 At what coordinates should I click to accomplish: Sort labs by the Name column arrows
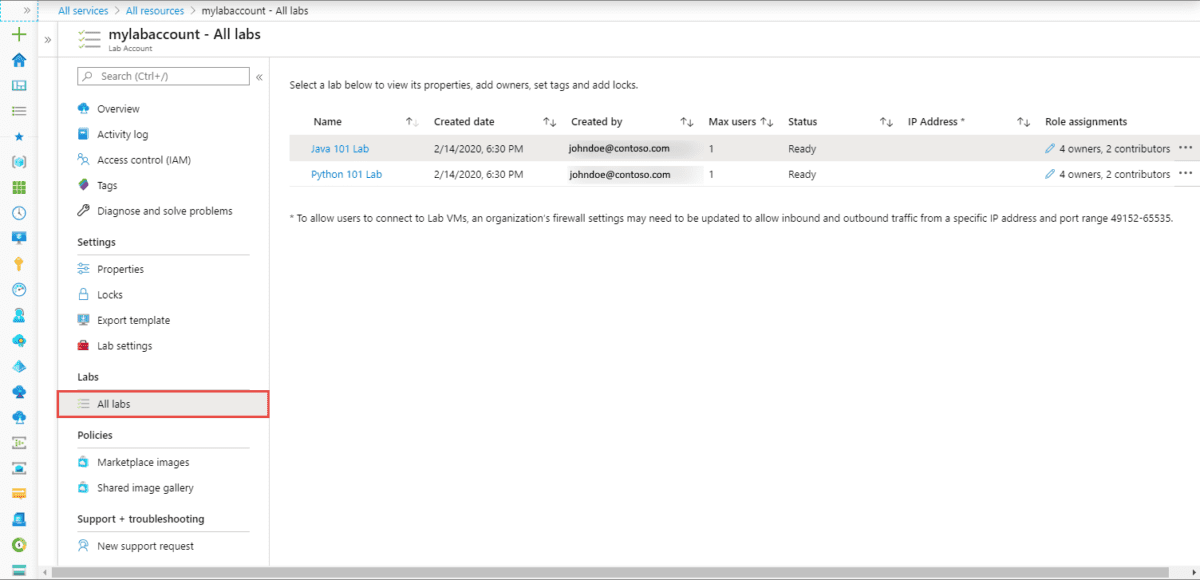tap(411, 121)
